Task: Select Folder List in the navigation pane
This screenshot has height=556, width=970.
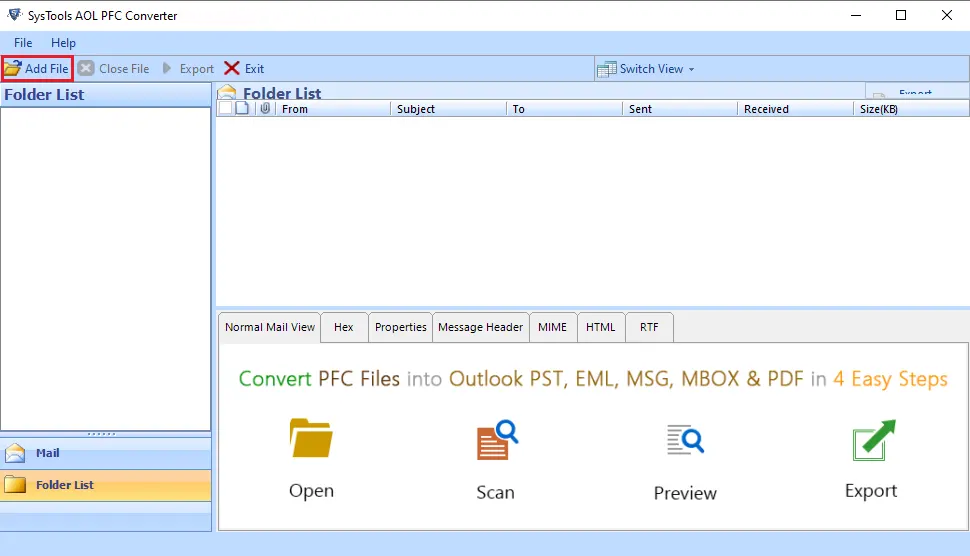Action: [x=106, y=485]
